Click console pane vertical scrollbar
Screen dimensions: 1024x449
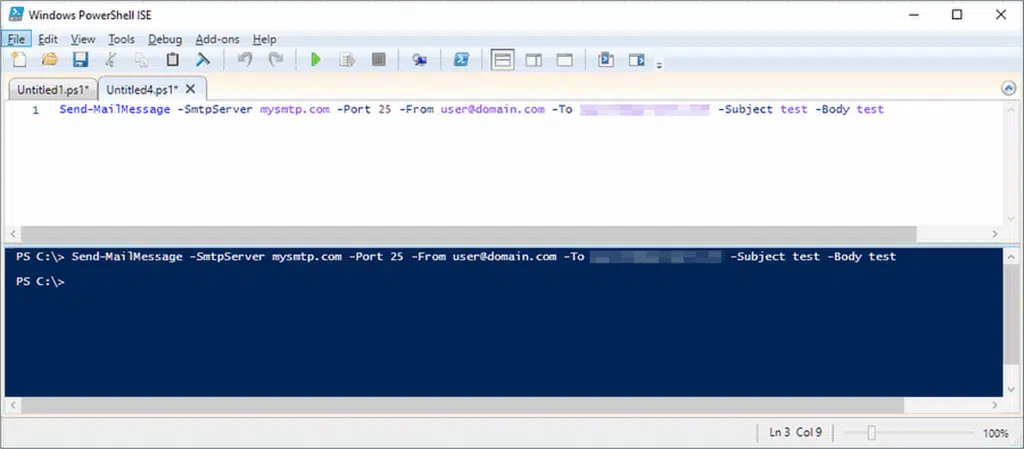click(x=1011, y=322)
